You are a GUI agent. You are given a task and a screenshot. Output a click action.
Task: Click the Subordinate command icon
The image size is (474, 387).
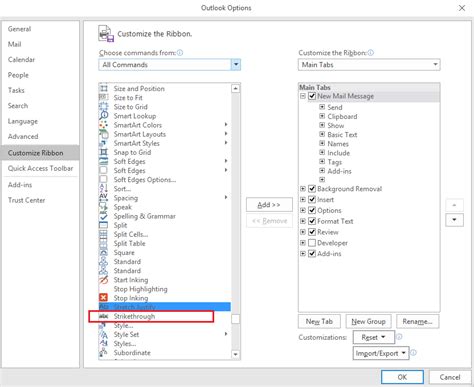pos(104,352)
